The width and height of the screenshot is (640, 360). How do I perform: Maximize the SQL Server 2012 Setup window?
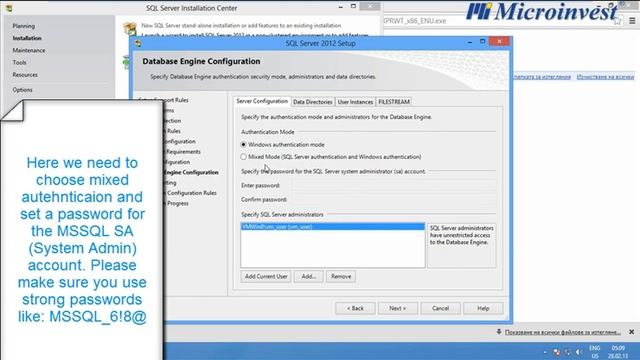pyautogui.click(x=482, y=42)
